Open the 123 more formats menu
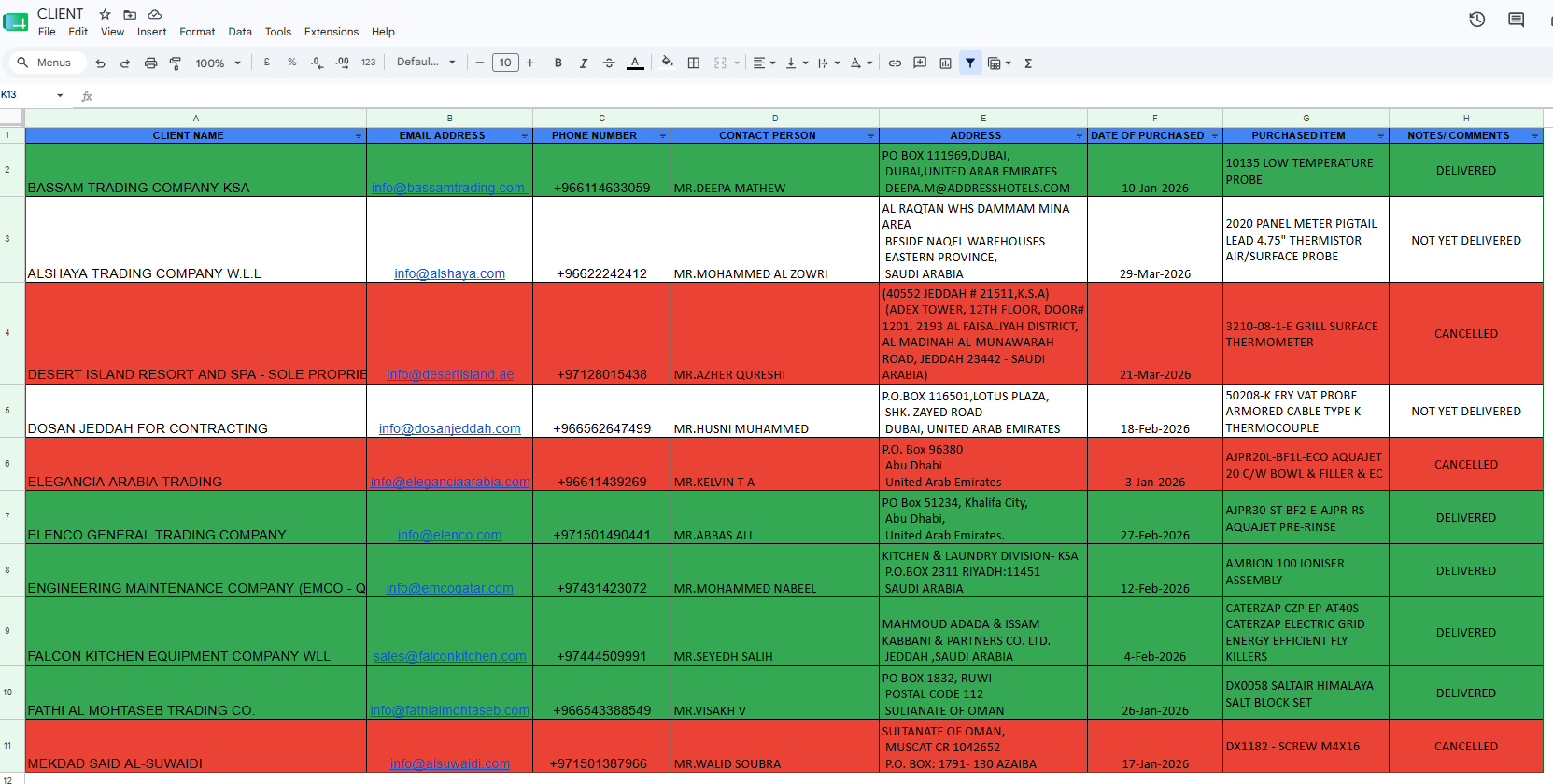The width and height of the screenshot is (1553, 784). [369, 63]
